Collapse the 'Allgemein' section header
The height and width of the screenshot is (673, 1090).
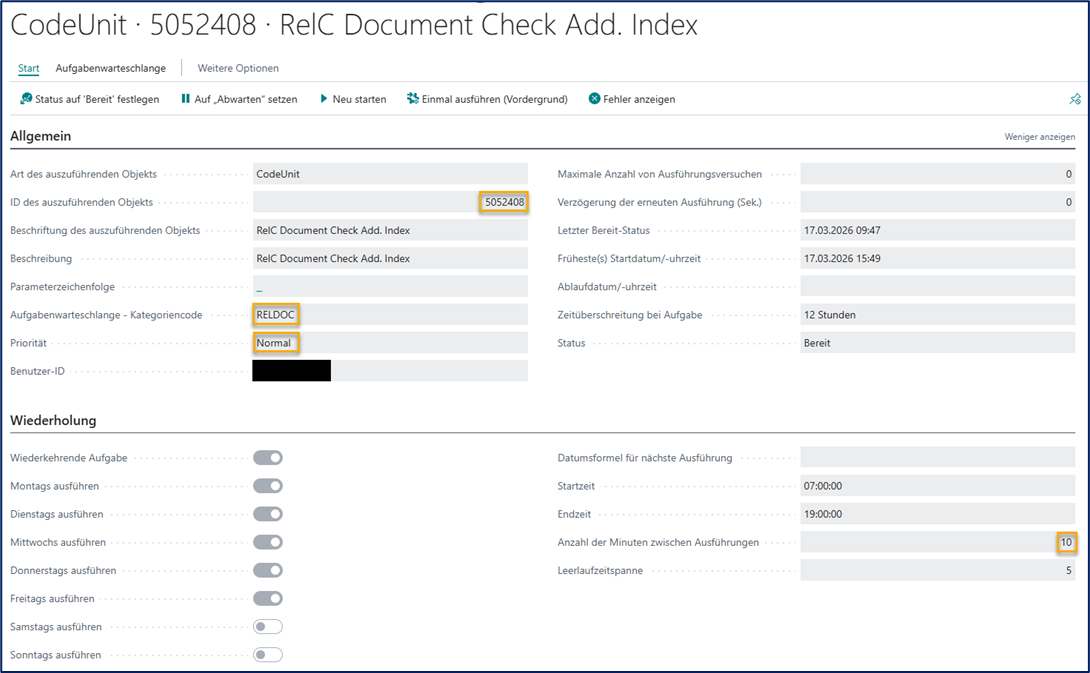coord(41,136)
